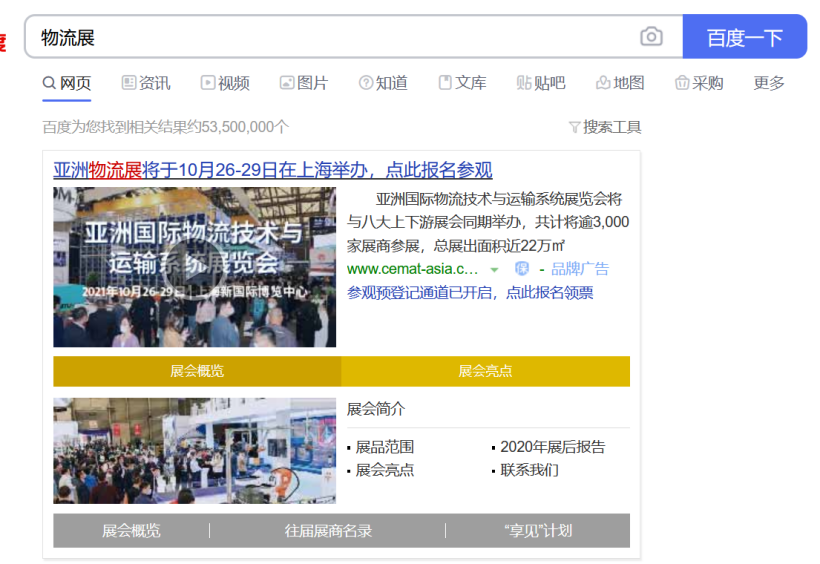Open the 展品范围 link

(384, 447)
